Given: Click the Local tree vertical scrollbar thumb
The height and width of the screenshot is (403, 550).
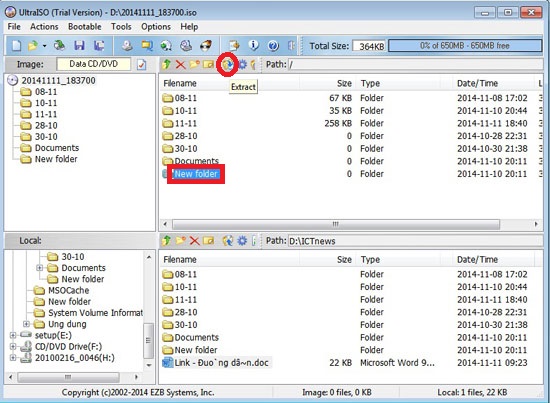Looking at the screenshot, I should click(x=149, y=340).
